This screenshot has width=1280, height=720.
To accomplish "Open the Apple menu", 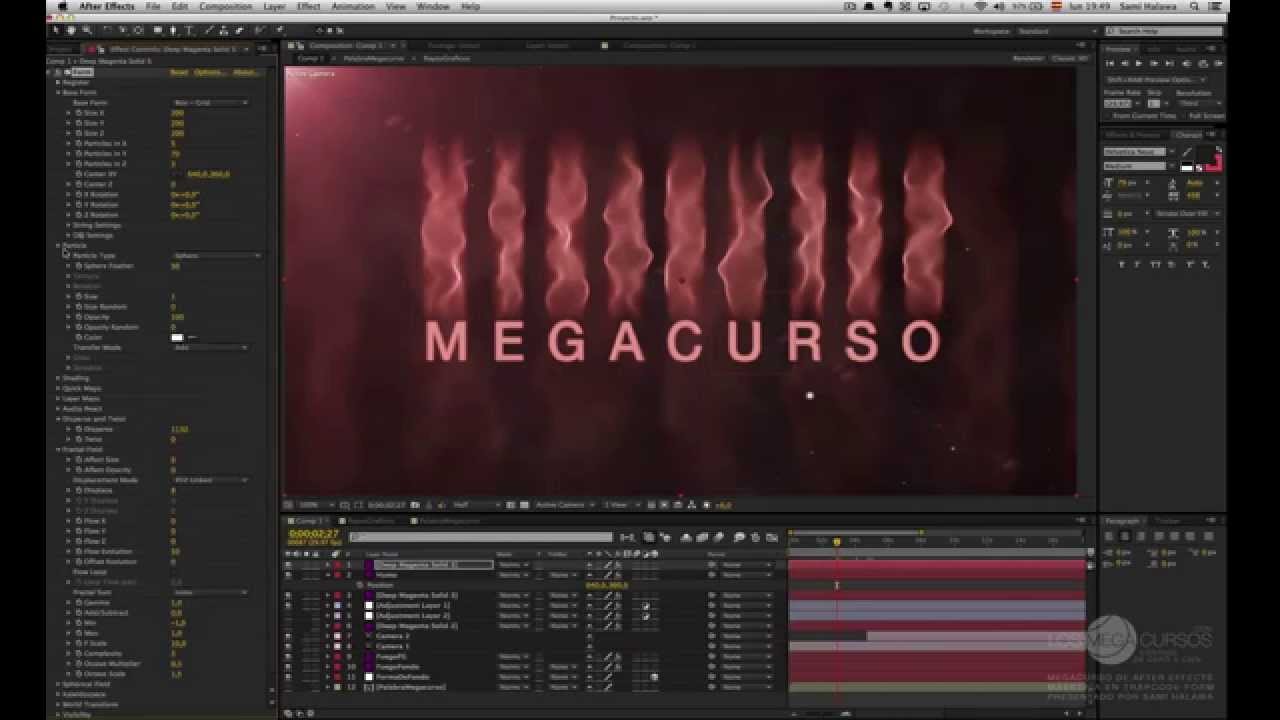I will tap(62, 6).
